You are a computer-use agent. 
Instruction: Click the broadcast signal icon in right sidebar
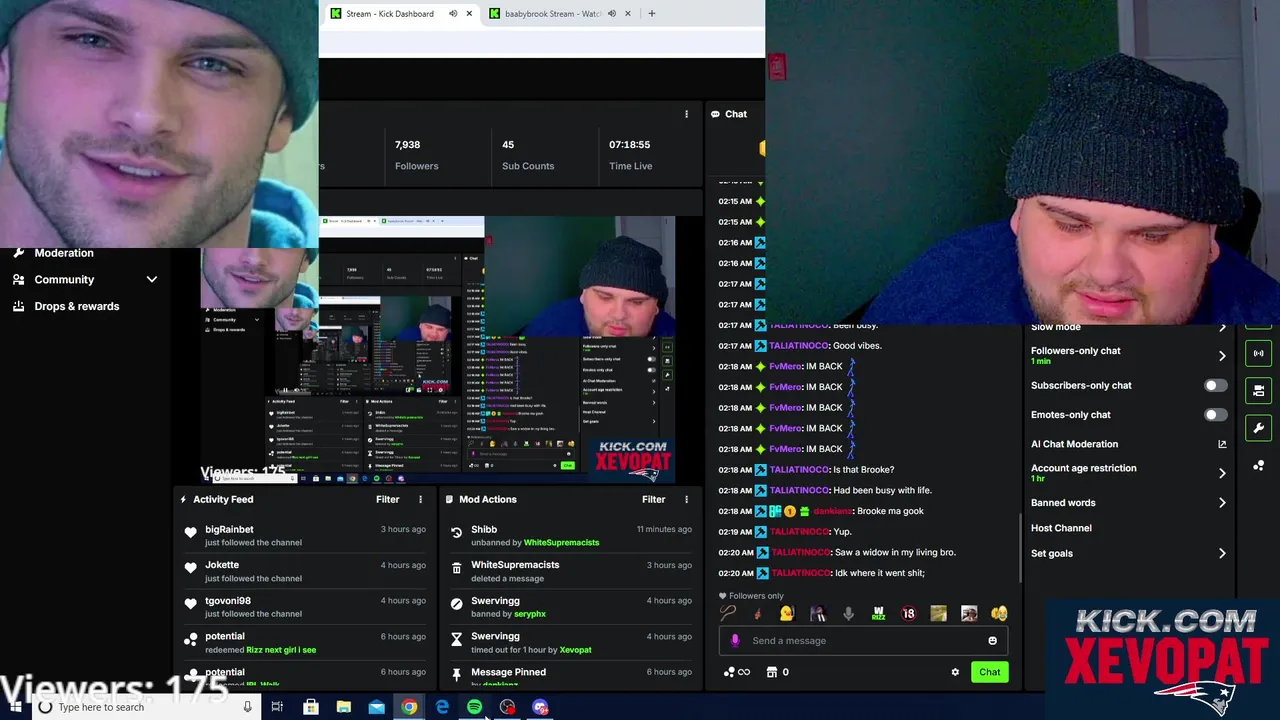coord(1258,353)
